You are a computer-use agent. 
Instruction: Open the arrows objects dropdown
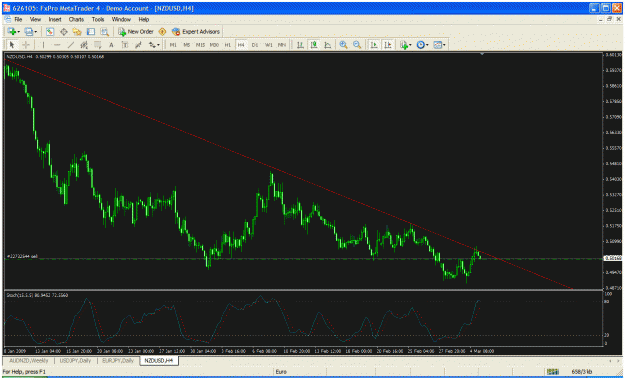point(154,45)
